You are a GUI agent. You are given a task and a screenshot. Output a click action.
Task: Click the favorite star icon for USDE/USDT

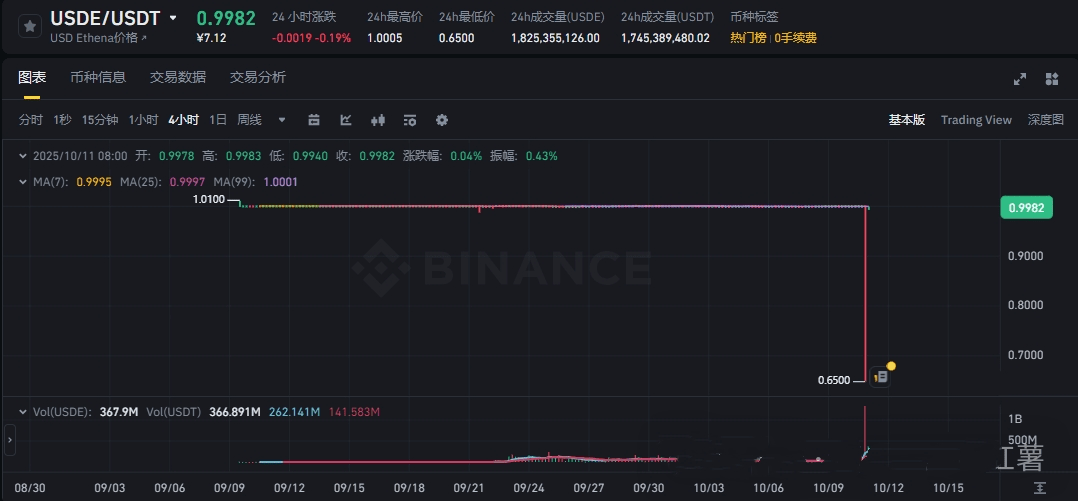pos(30,25)
